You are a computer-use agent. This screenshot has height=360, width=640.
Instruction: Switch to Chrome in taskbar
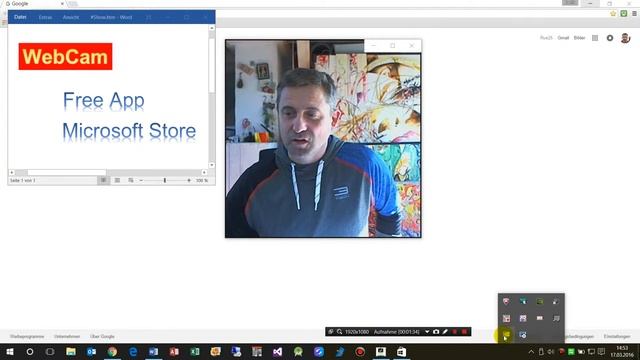[x=112, y=352]
